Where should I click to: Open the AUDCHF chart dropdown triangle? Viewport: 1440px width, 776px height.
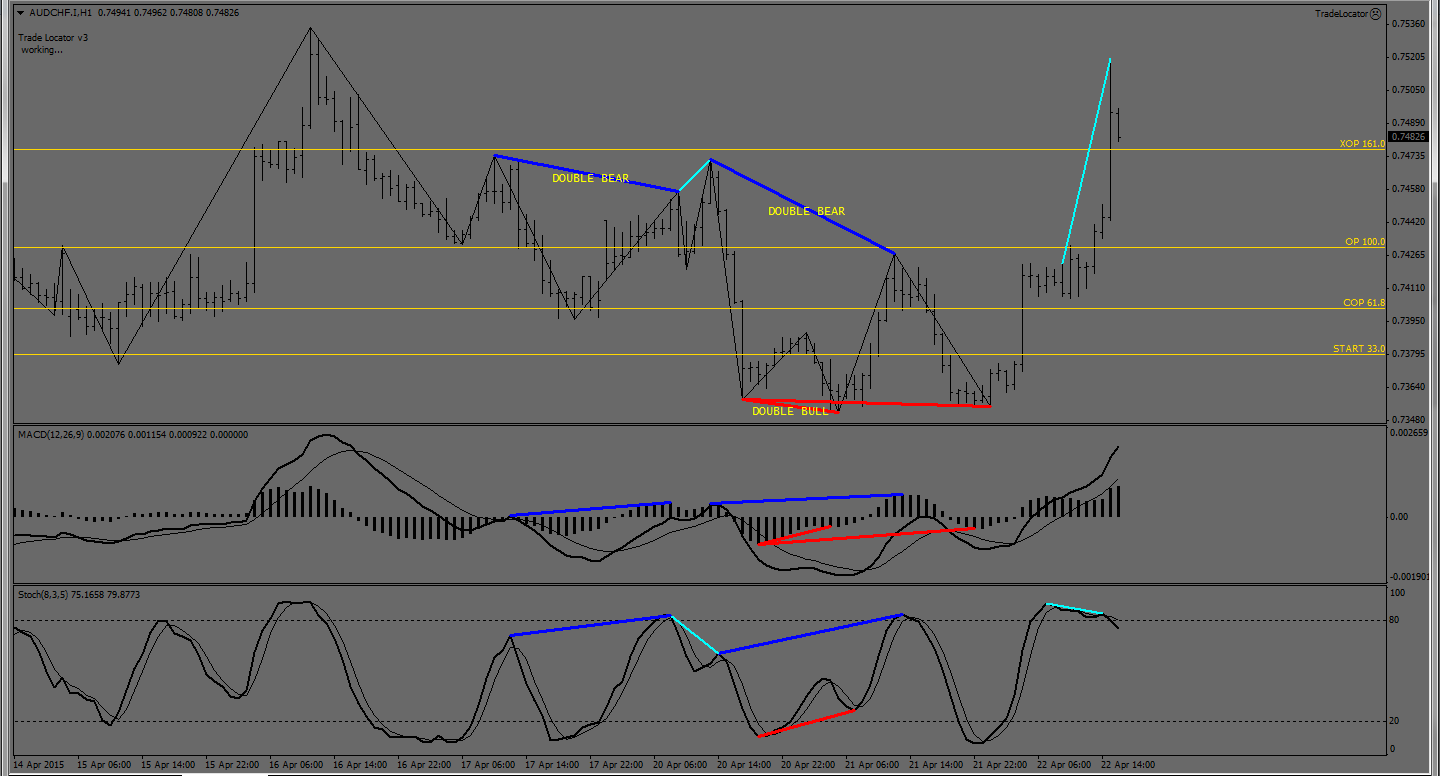[x=22, y=13]
